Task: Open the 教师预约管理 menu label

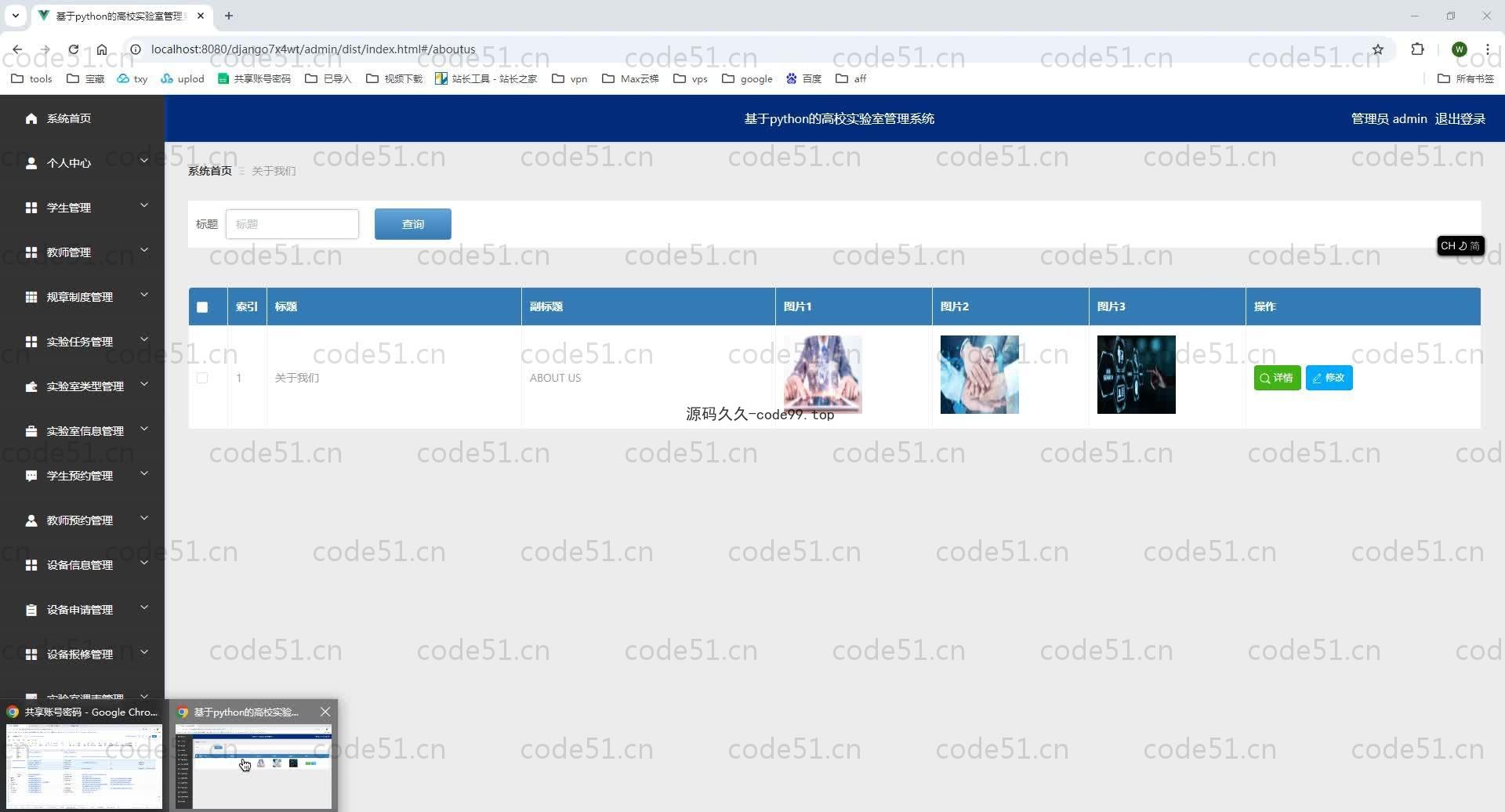Action: (80, 520)
